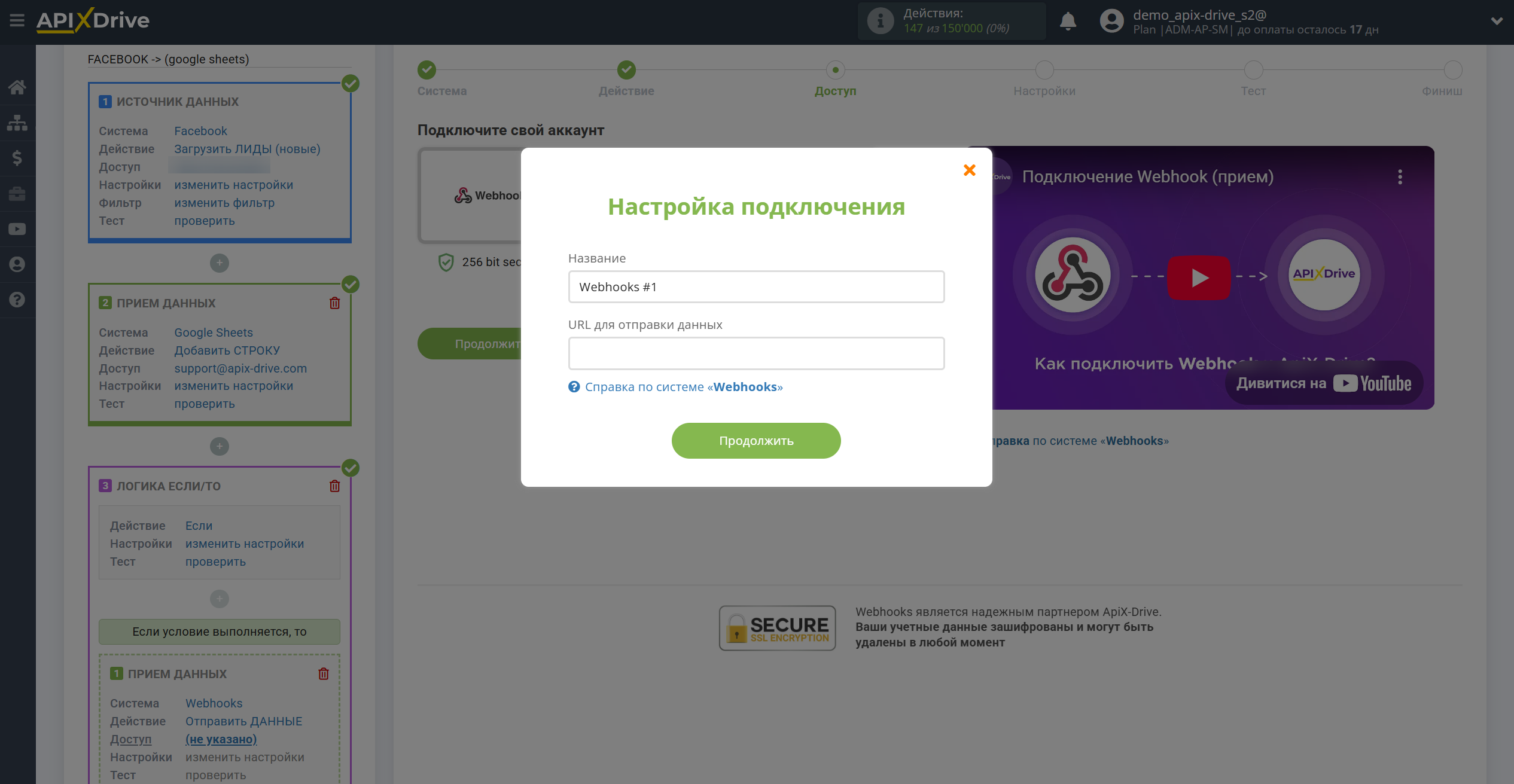Screen dimensions: 1514x784
Task: Open the Facebook system link
Action: [x=200, y=131]
